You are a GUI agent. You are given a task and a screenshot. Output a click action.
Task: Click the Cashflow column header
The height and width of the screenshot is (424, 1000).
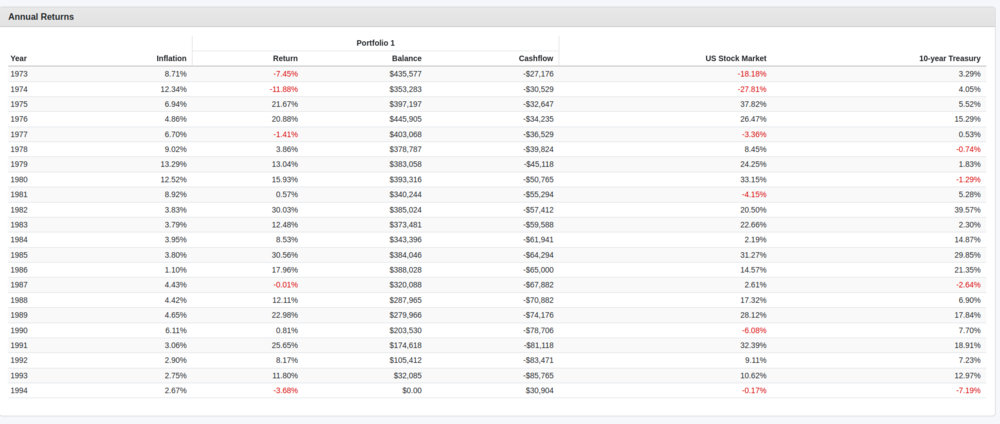(536, 58)
